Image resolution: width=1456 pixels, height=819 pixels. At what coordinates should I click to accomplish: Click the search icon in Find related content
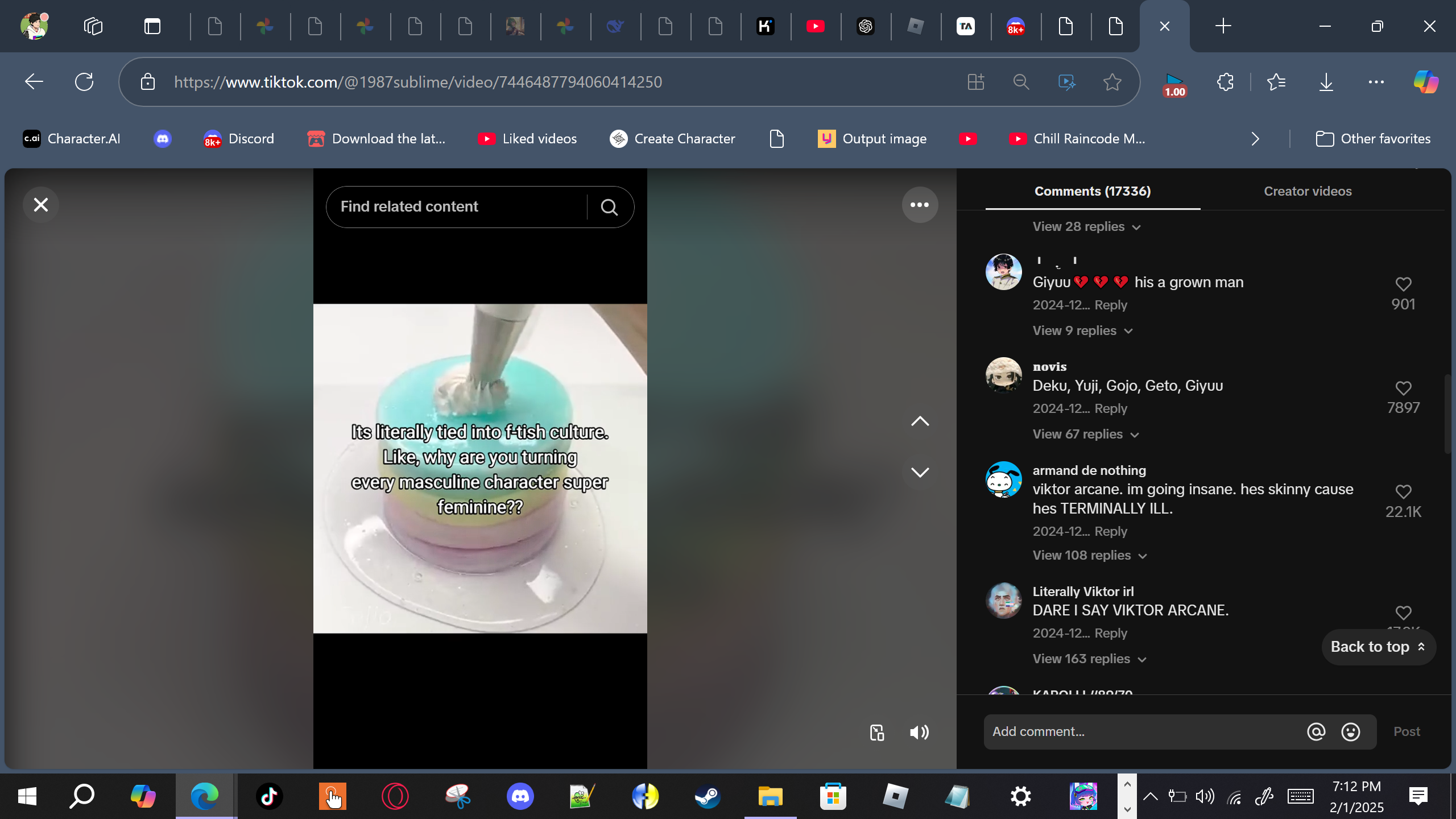(609, 208)
